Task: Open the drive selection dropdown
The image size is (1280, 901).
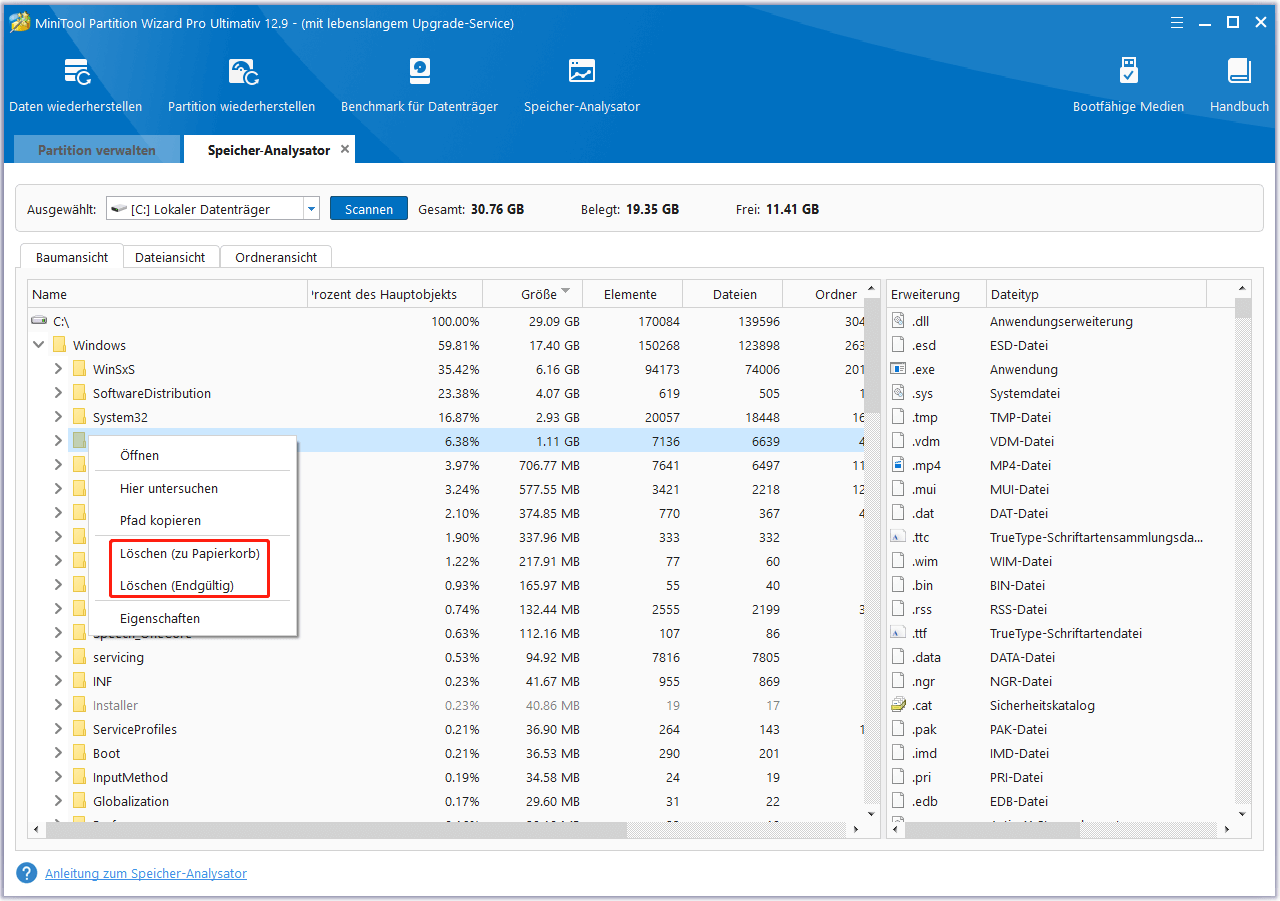Action: pos(311,209)
